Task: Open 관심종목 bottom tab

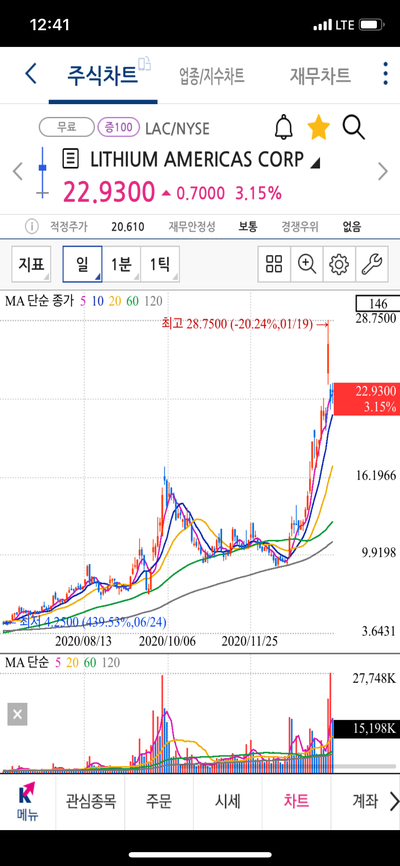Action: pyautogui.click(x=90, y=801)
